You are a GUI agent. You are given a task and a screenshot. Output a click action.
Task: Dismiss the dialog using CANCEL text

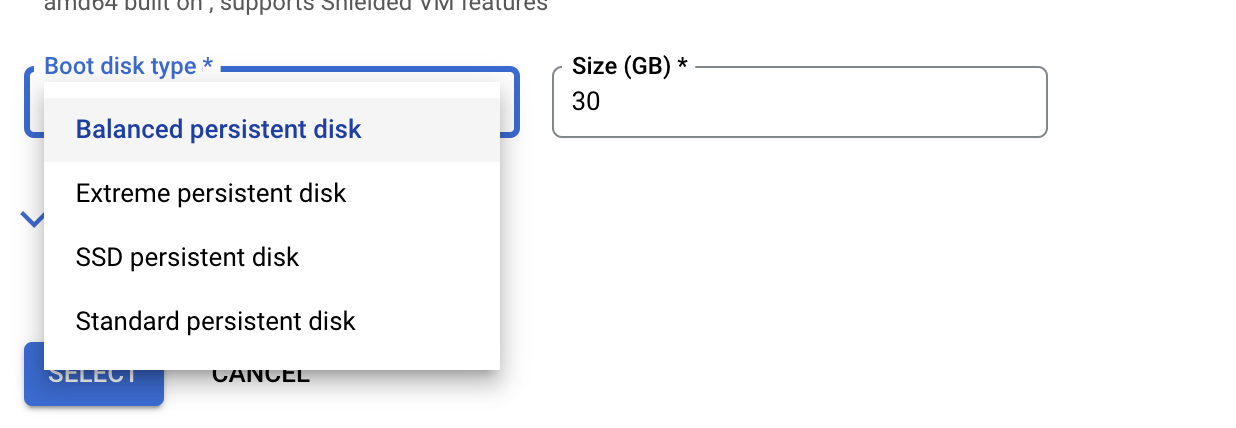tap(261, 375)
